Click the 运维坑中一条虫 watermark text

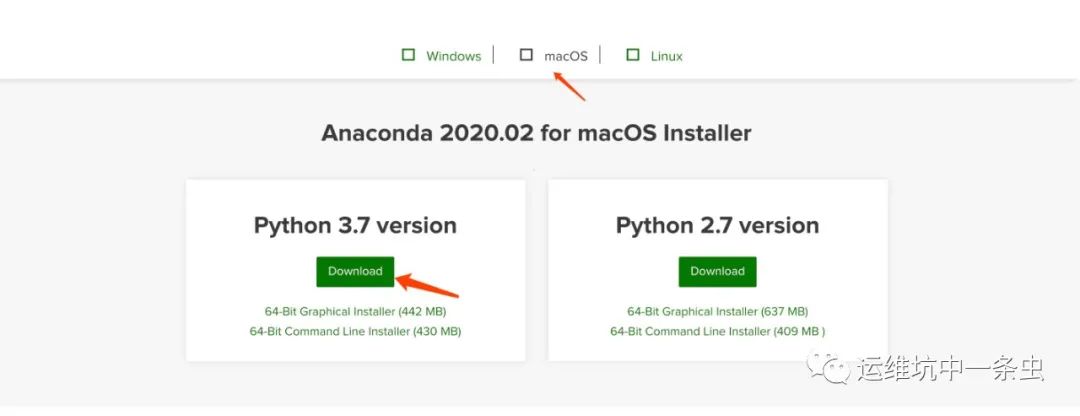point(950,368)
